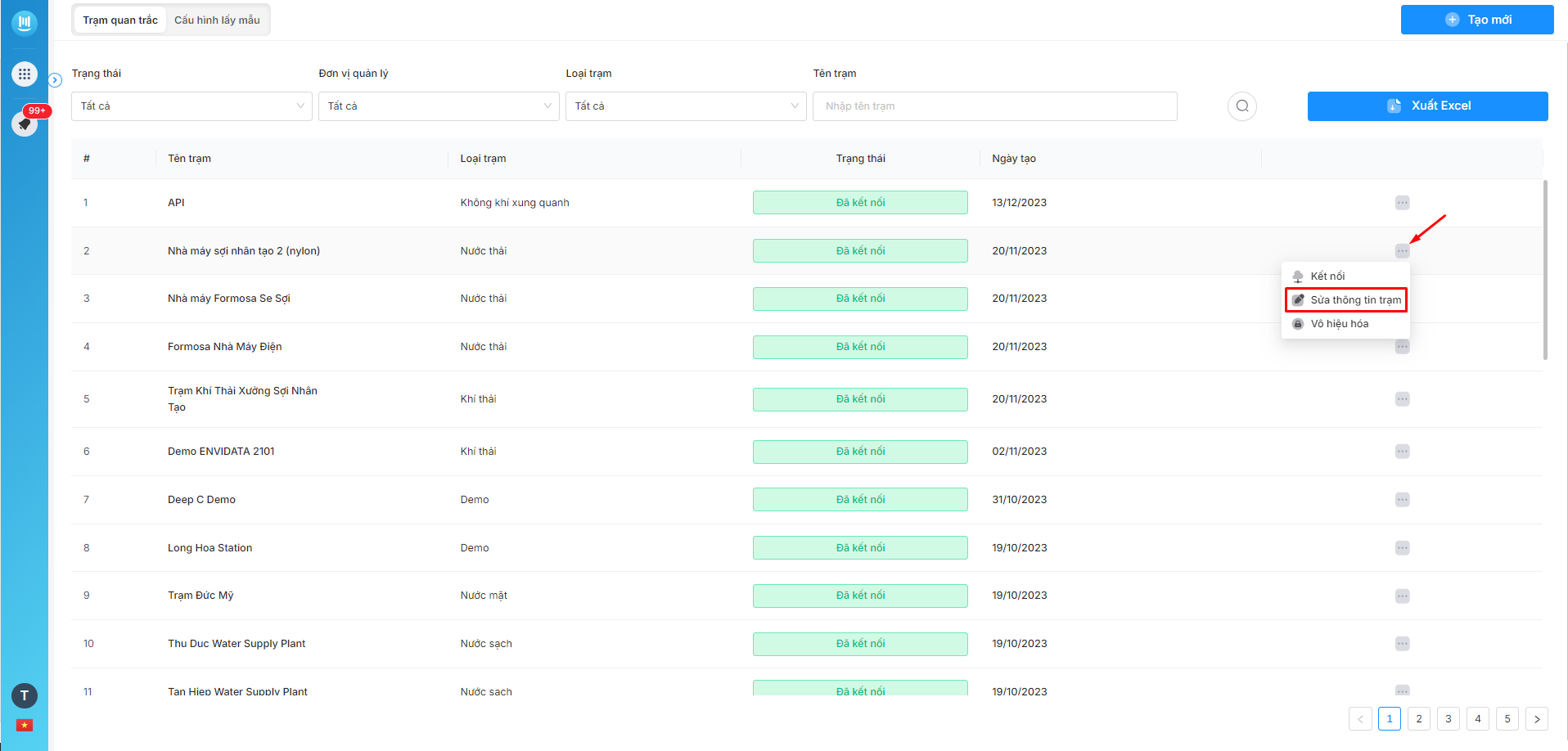Open notifications bell with 99+ badge

pyautogui.click(x=25, y=124)
